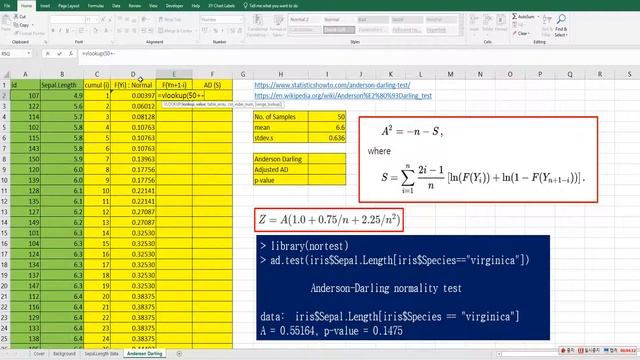640x360 pixels.
Task: Click the Clear eraser icon
Action: pyautogui.click(x=515, y=33)
